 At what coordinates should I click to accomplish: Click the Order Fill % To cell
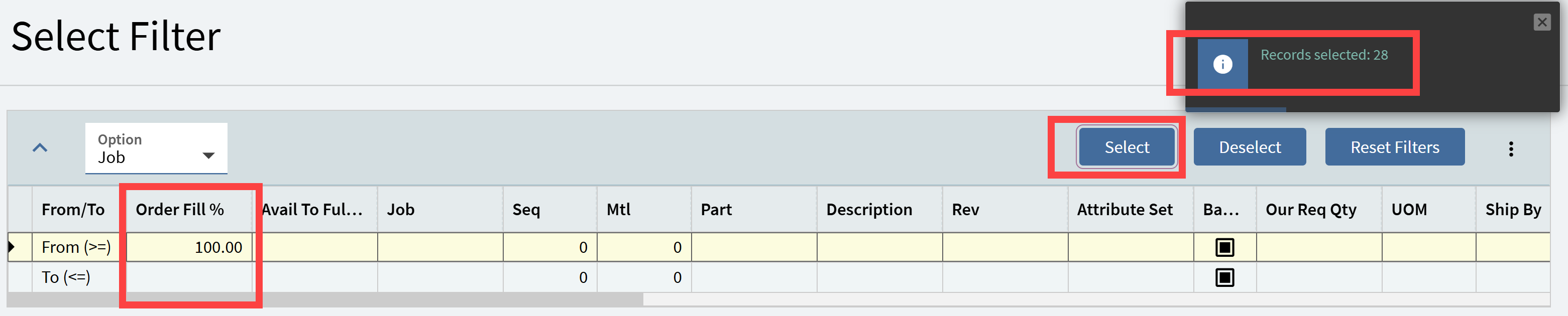coord(189,278)
